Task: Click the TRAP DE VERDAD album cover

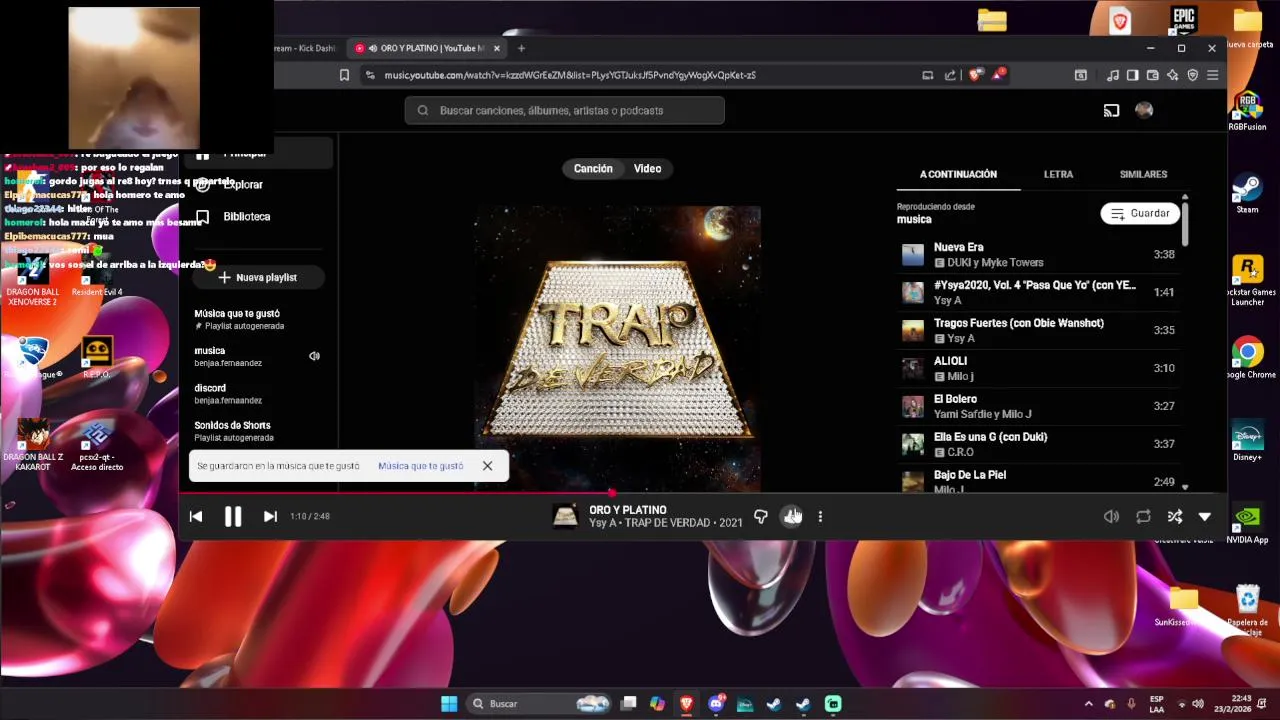Action: point(617,348)
